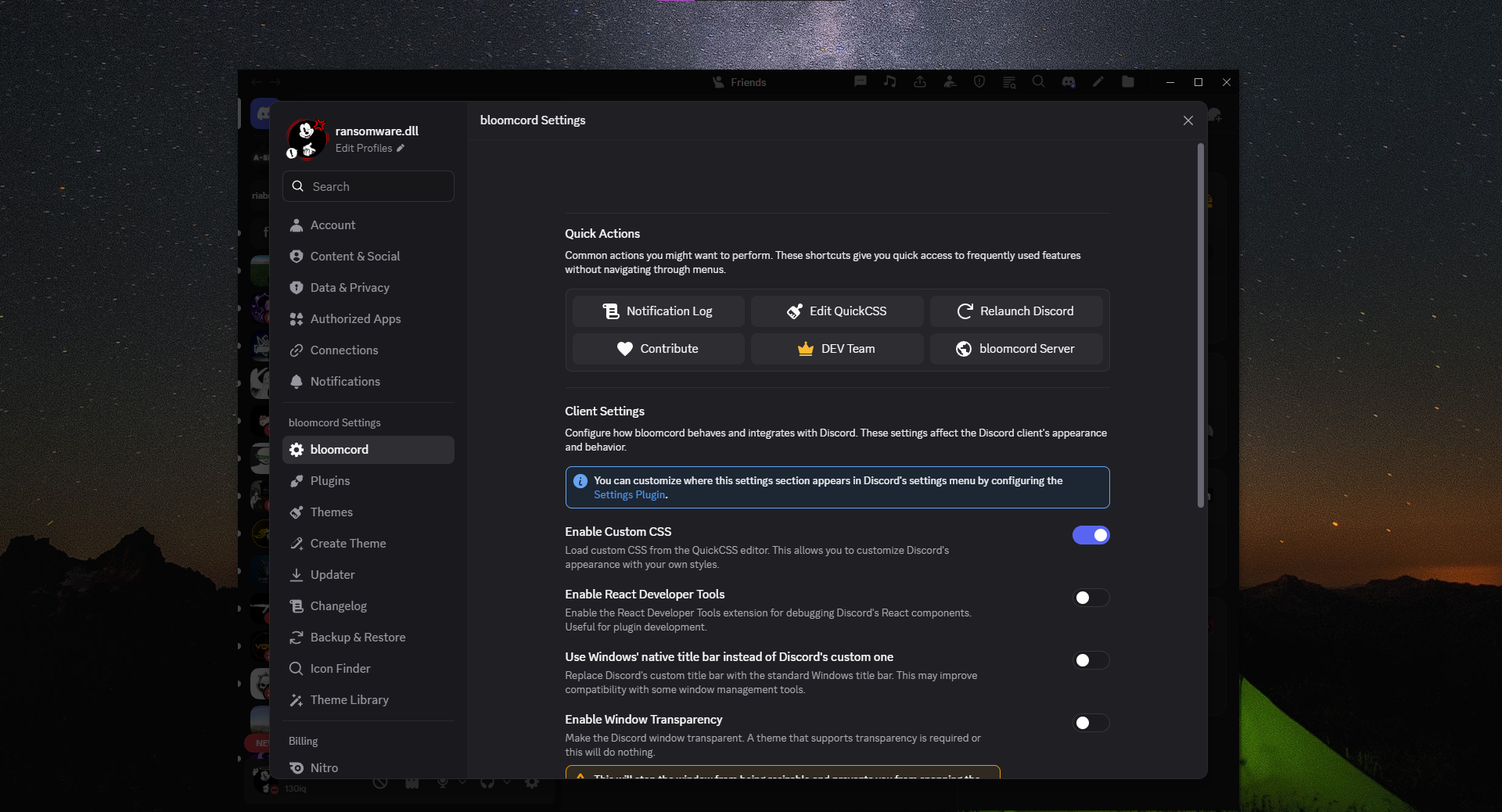Open Backup & Restore section
The height and width of the screenshot is (812, 1502).
click(368, 638)
